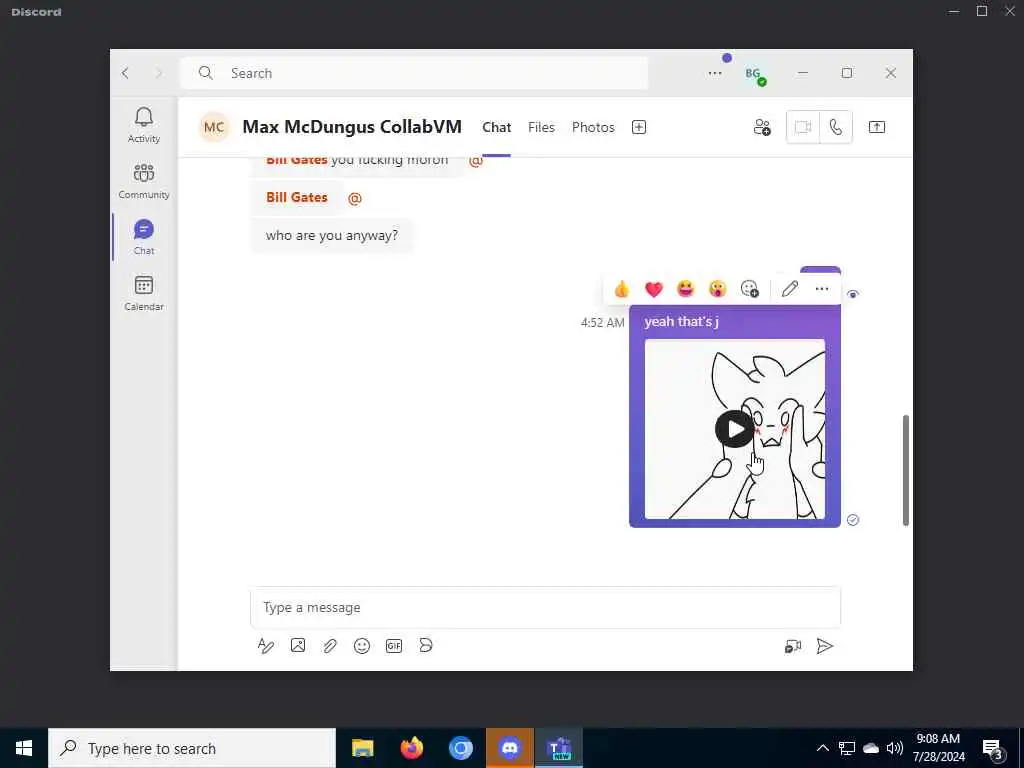This screenshot has height=768, width=1024.
Task: React with surprised emoji
Action: point(718,289)
